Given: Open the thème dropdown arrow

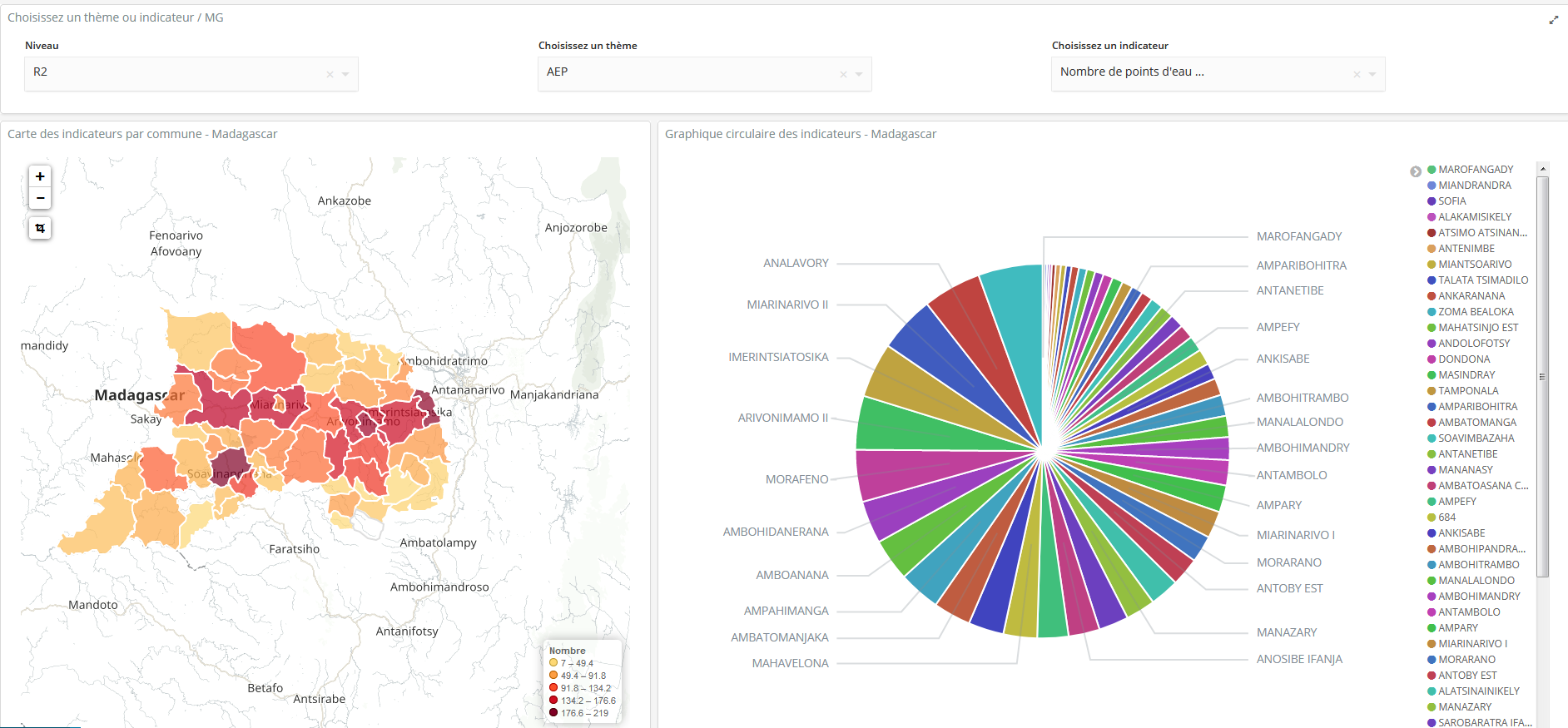Looking at the screenshot, I should coord(859,75).
